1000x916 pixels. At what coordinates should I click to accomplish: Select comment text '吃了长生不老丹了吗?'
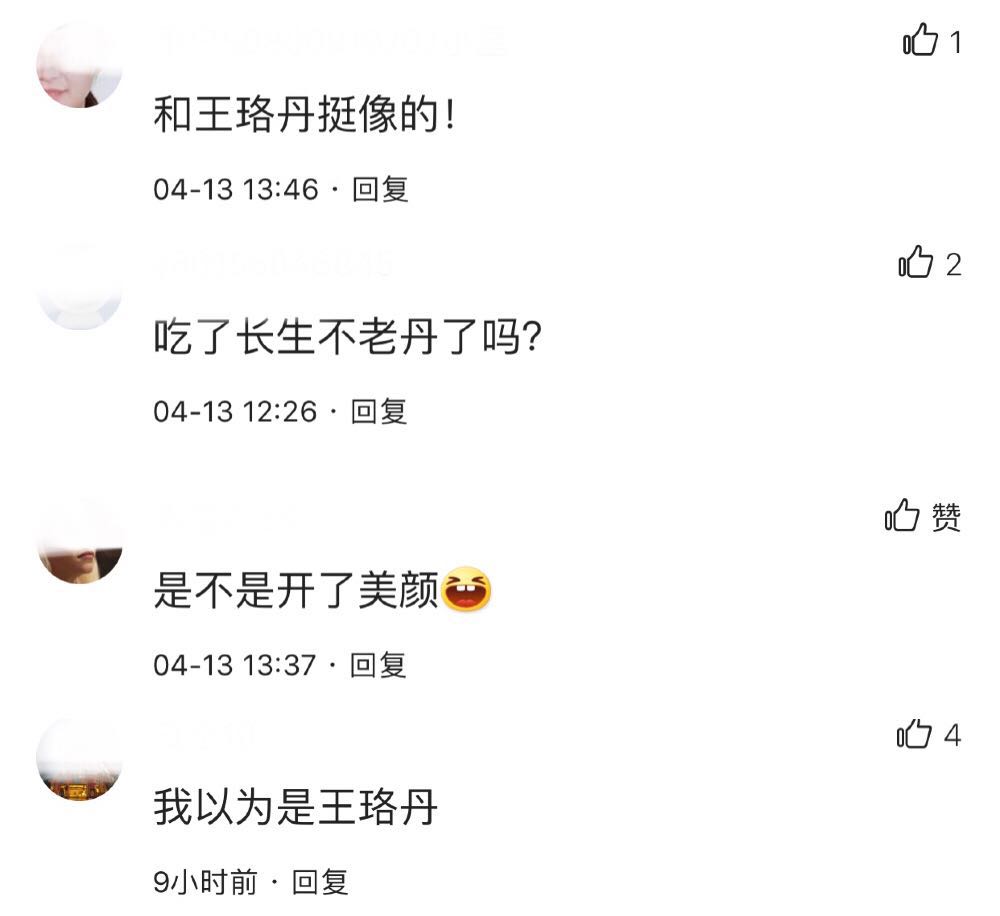[348, 337]
